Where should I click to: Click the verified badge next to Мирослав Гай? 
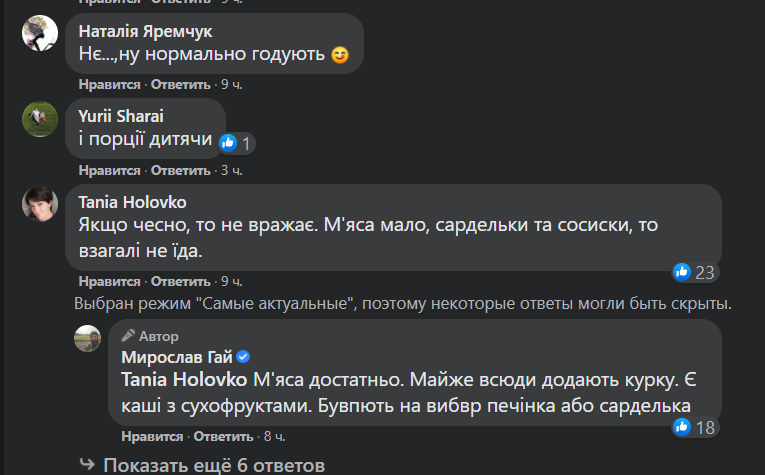pyautogui.click(x=243, y=357)
